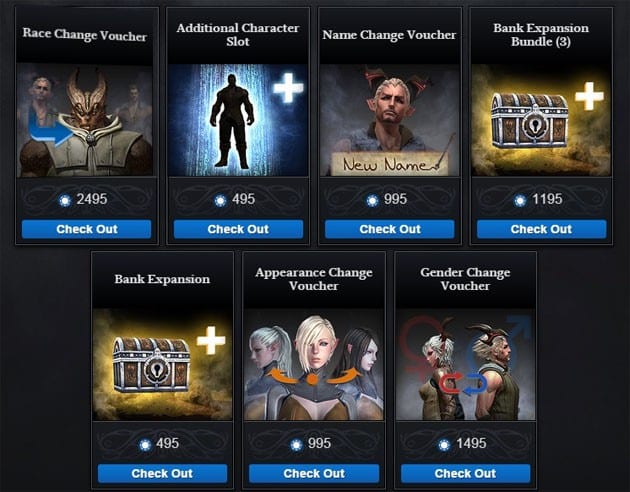630x492 pixels.
Task: Check out the Additional Character Slot
Action: click(x=238, y=229)
